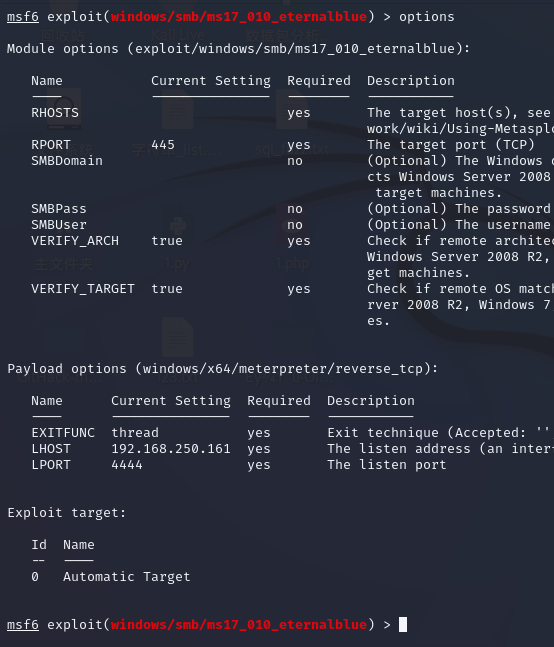The height and width of the screenshot is (647, 554).
Task: Click the LPORT value 4444
Action: coord(127,465)
